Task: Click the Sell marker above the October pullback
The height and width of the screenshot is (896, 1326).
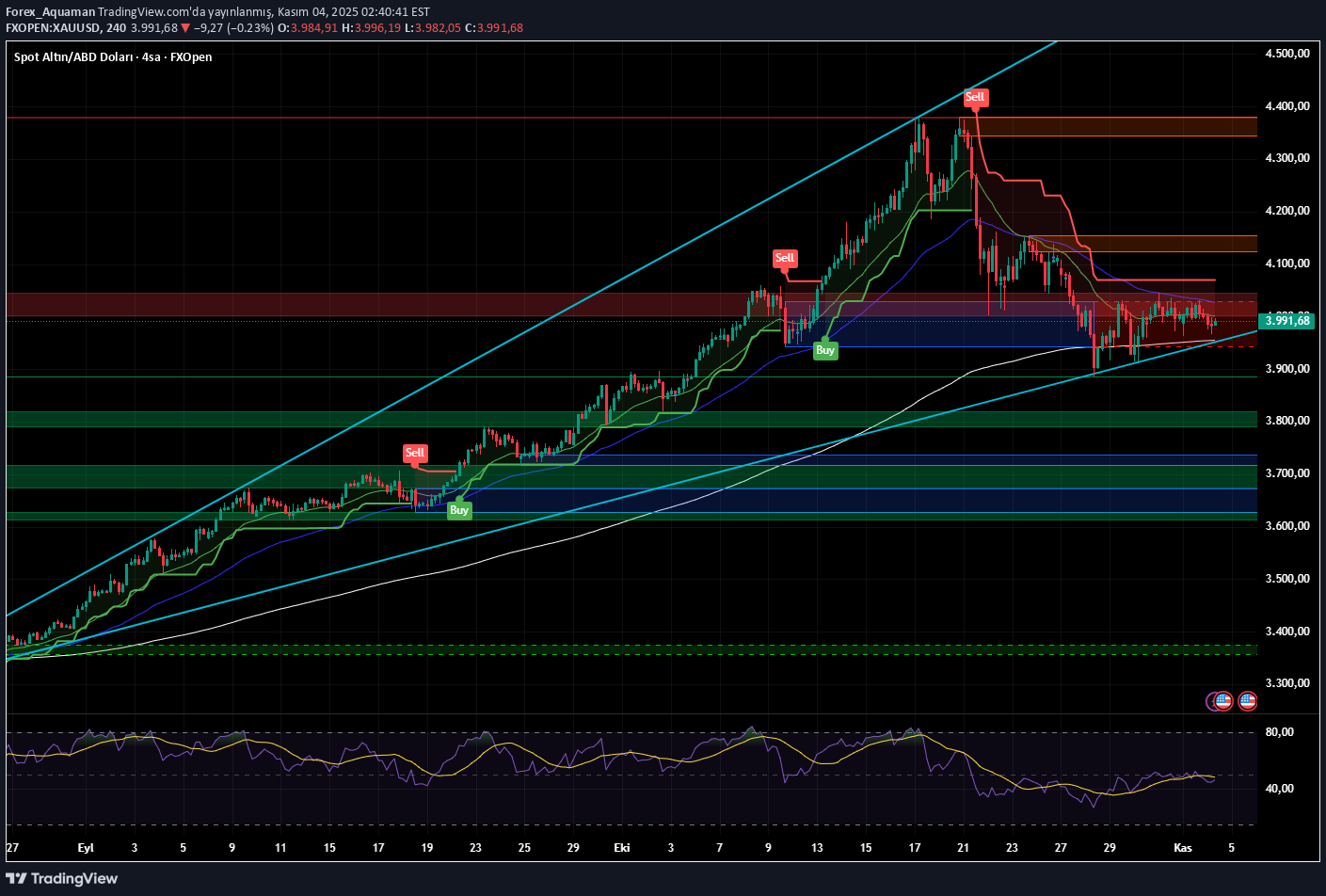Action: click(786, 259)
